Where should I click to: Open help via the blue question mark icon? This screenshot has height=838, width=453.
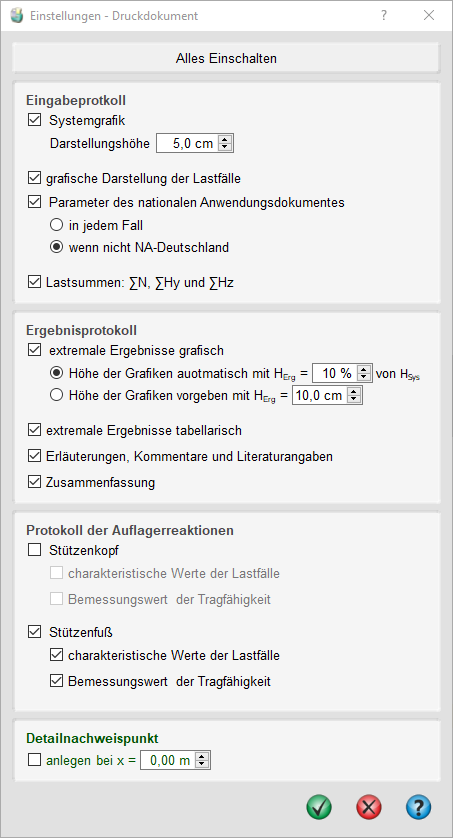(418, 806)
